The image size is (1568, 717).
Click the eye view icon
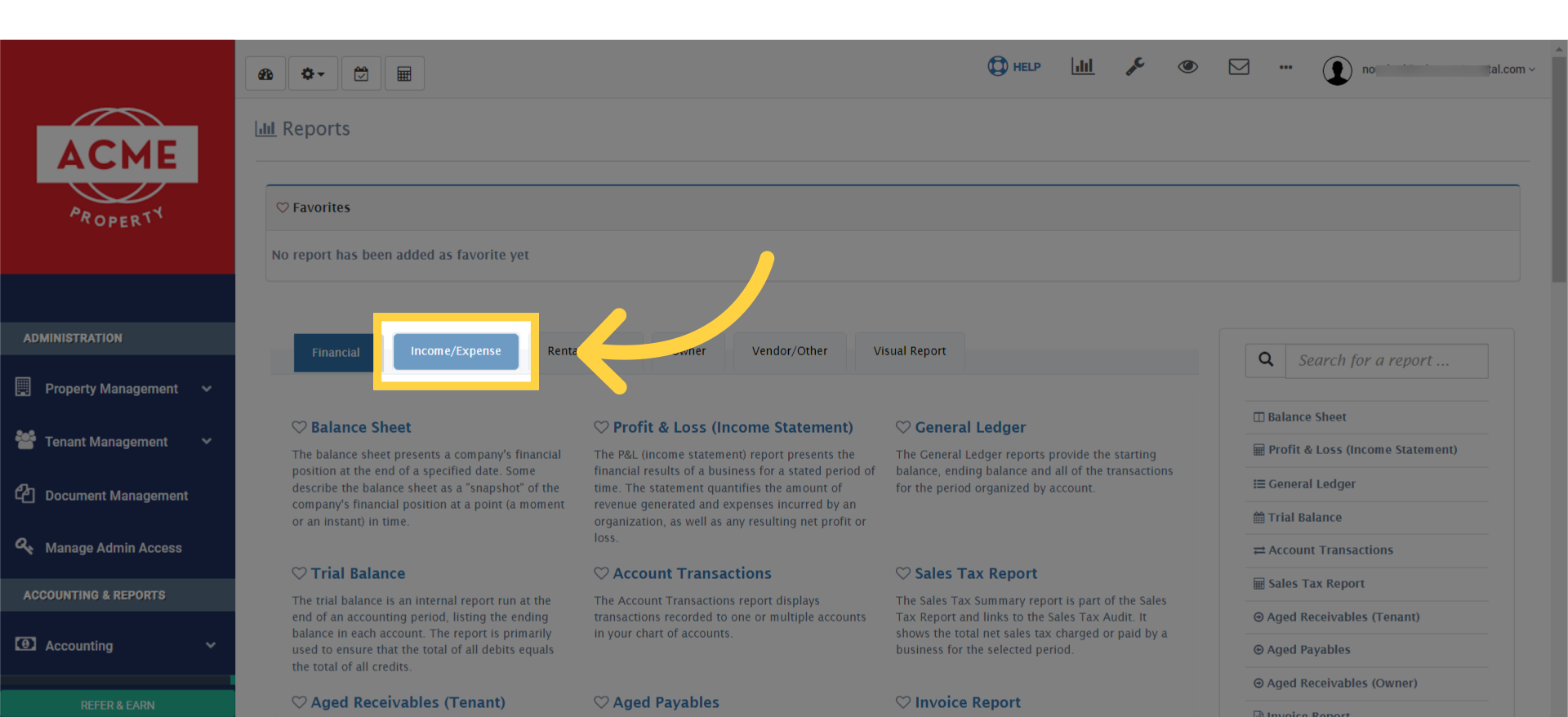[1187, 67]
